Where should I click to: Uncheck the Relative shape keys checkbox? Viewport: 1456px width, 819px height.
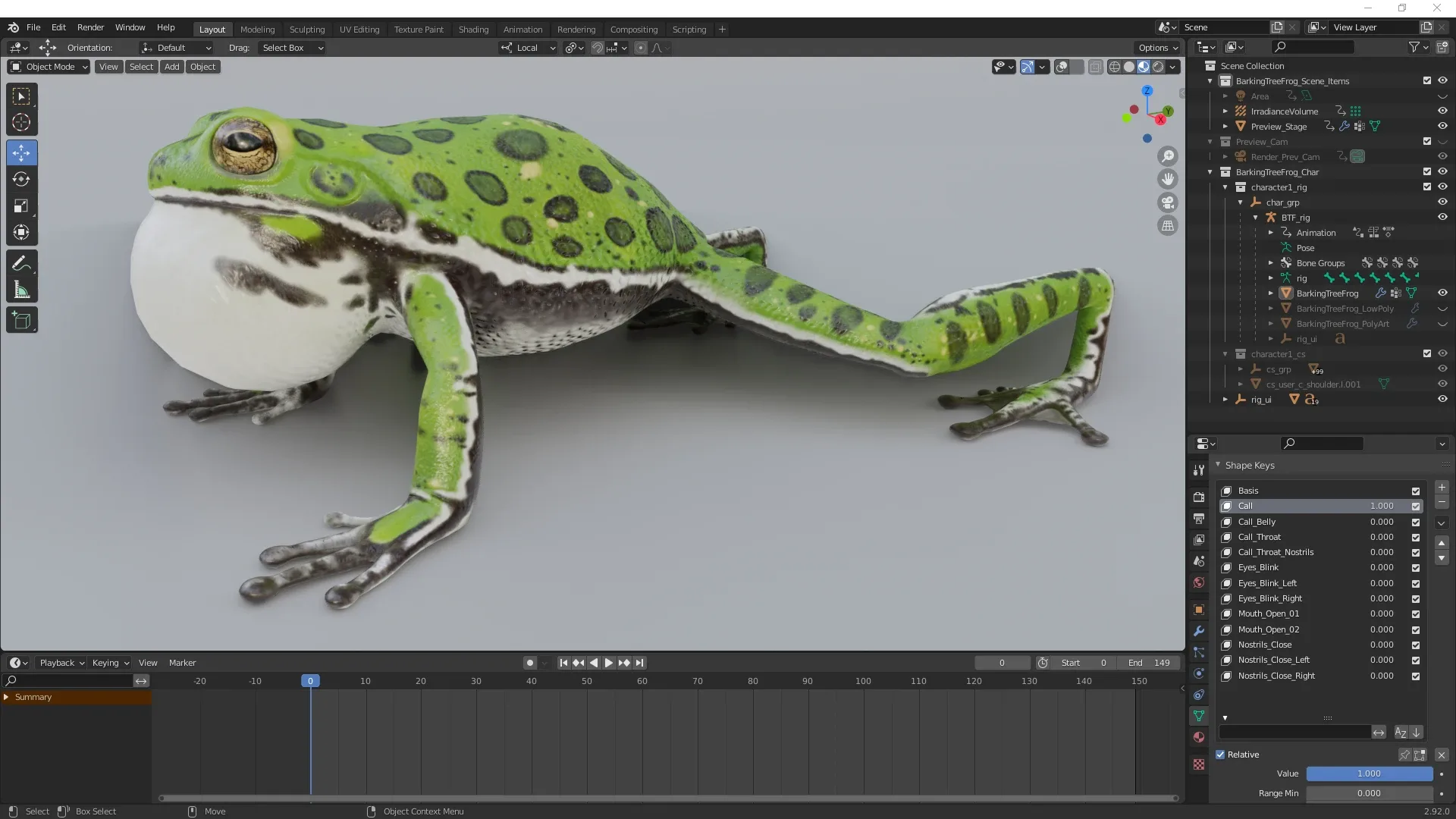[x=1220, y=755]
